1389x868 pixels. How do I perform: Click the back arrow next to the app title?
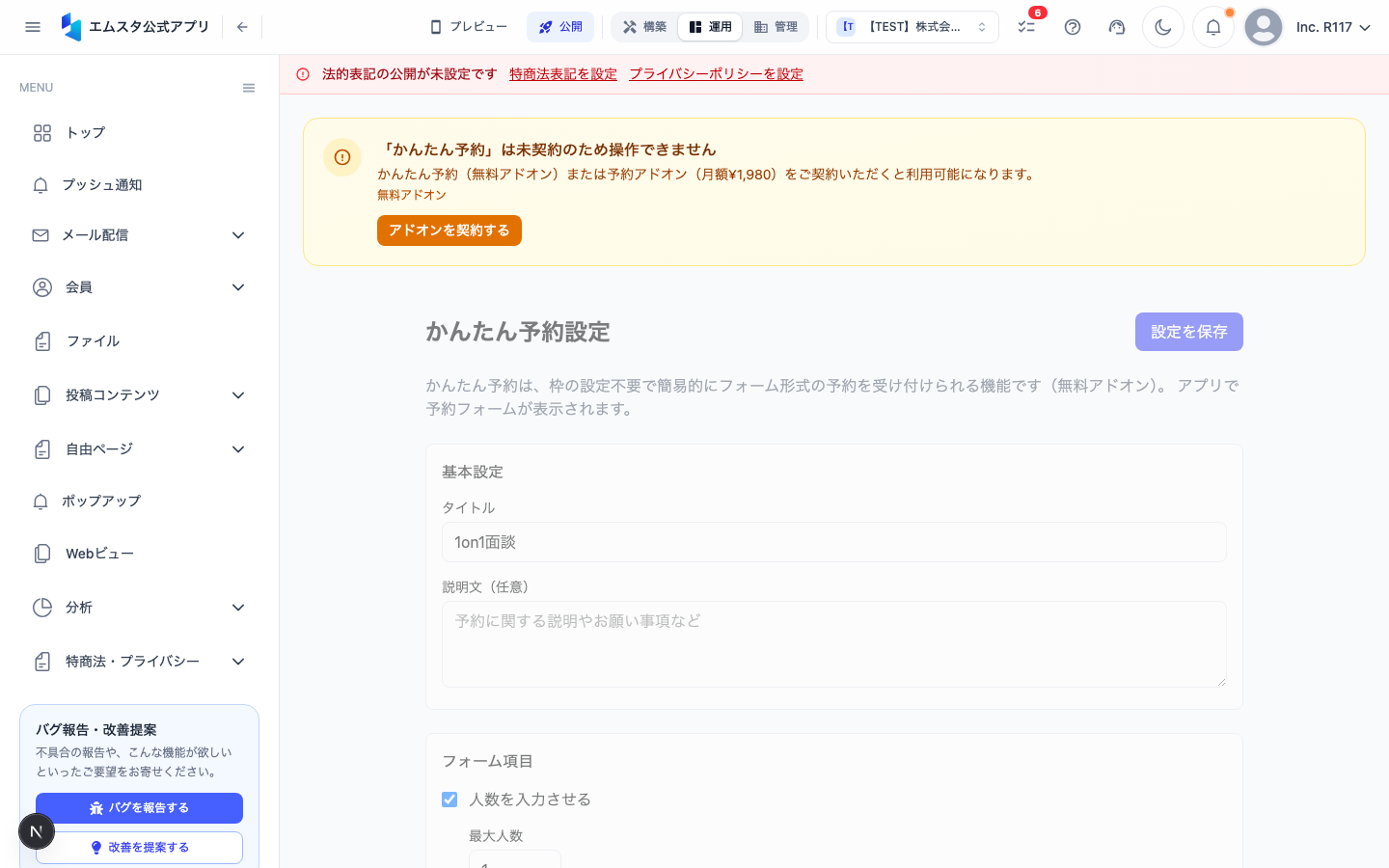[x=242, y=27]
